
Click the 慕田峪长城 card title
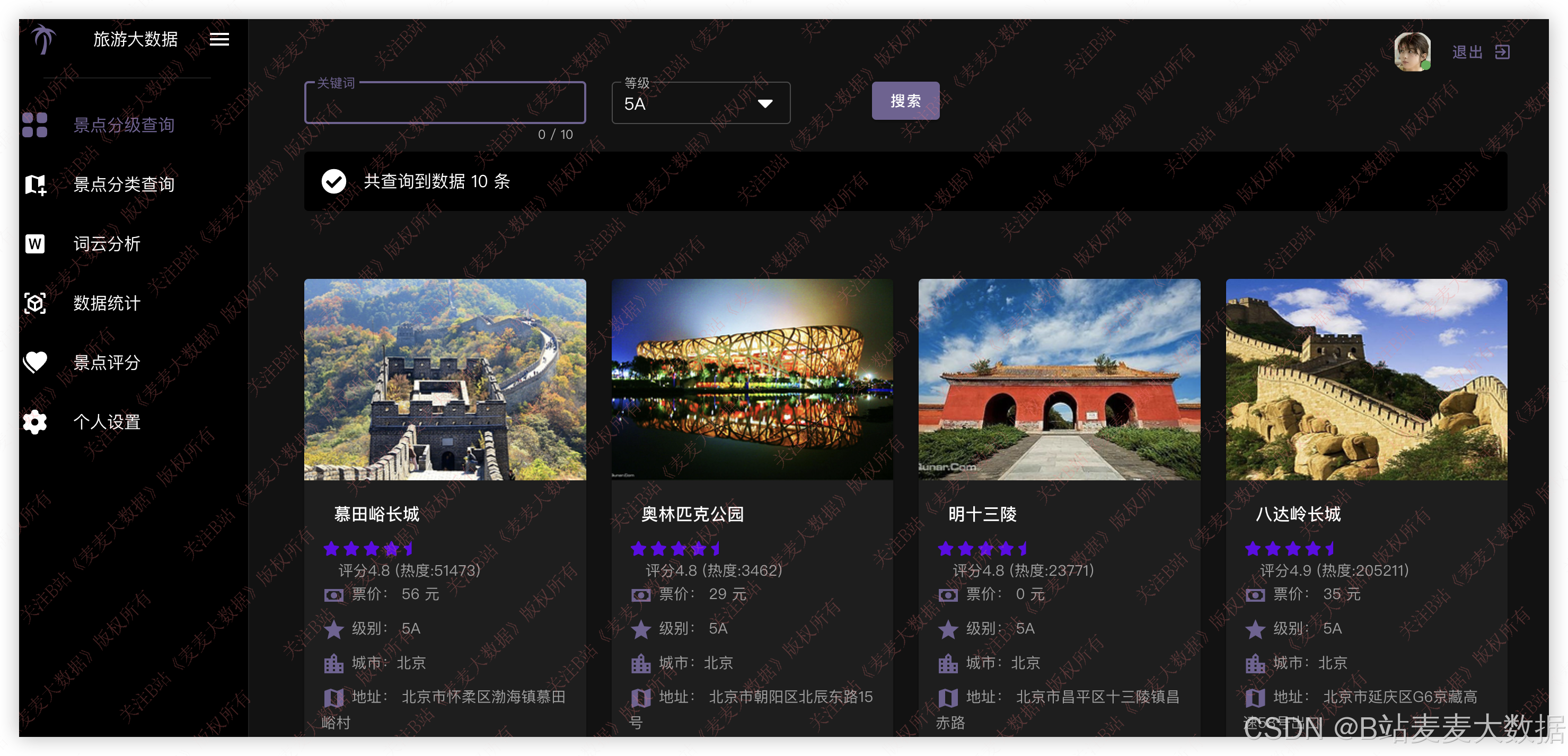tap(377, 514)
